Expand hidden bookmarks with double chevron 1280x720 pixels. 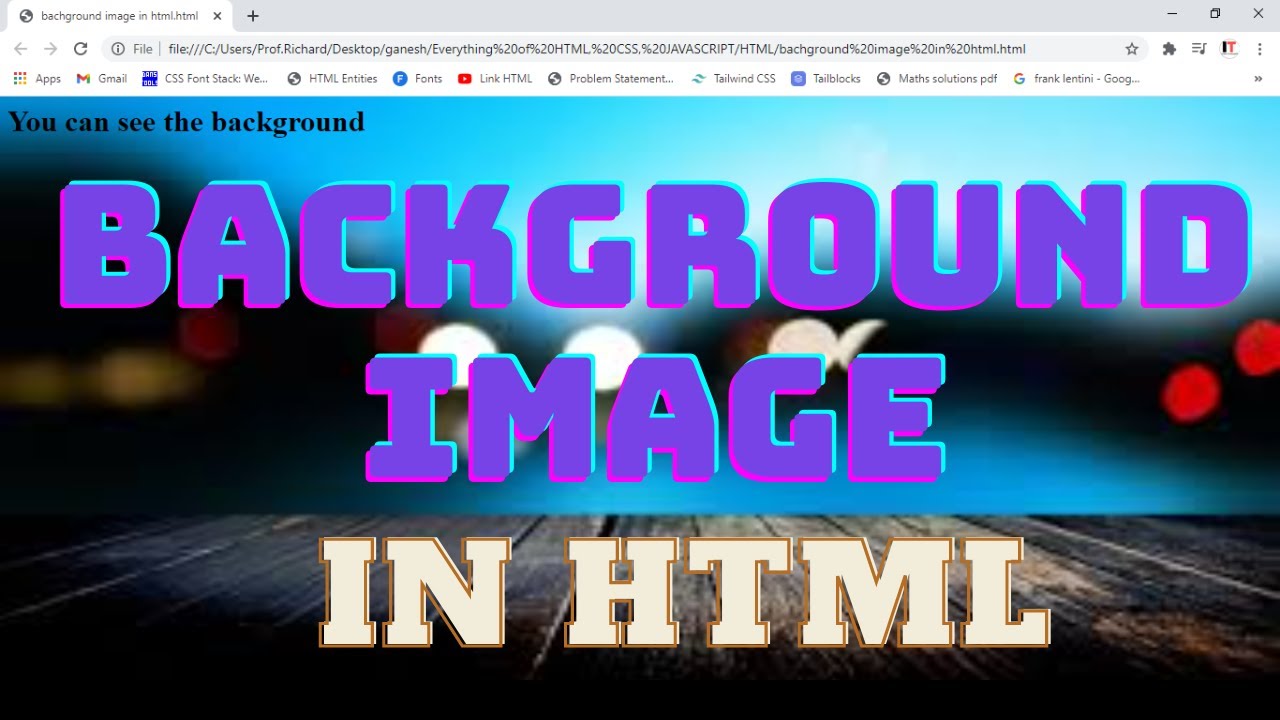pyautogui.click(x=1258, y=78)
